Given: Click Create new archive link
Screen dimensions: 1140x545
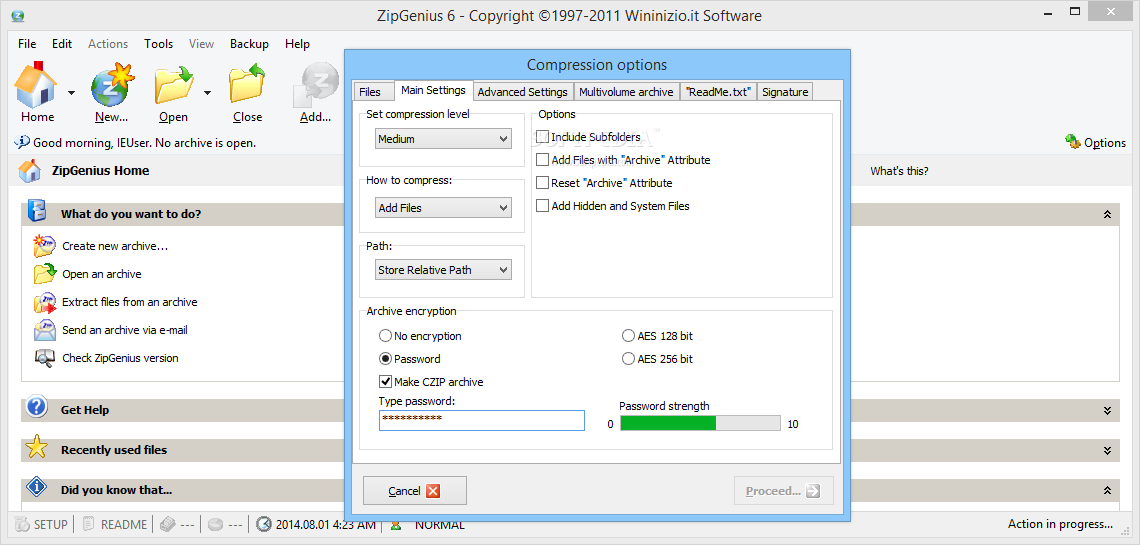Looking at the screenshot, I should point(116,246).
